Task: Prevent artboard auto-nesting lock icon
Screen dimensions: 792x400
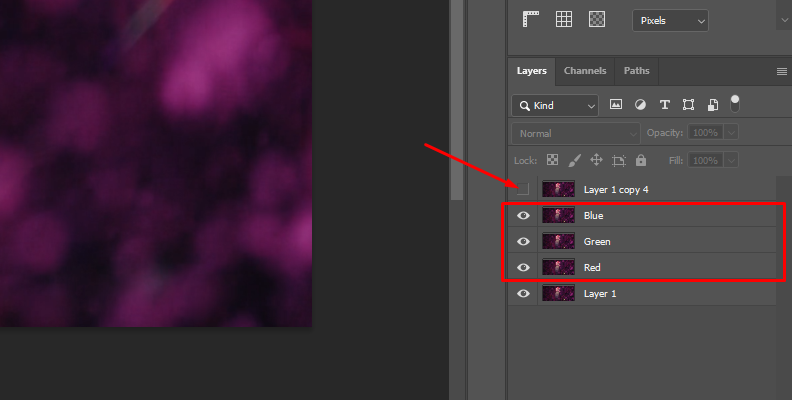Action: (x=619, y=161)
